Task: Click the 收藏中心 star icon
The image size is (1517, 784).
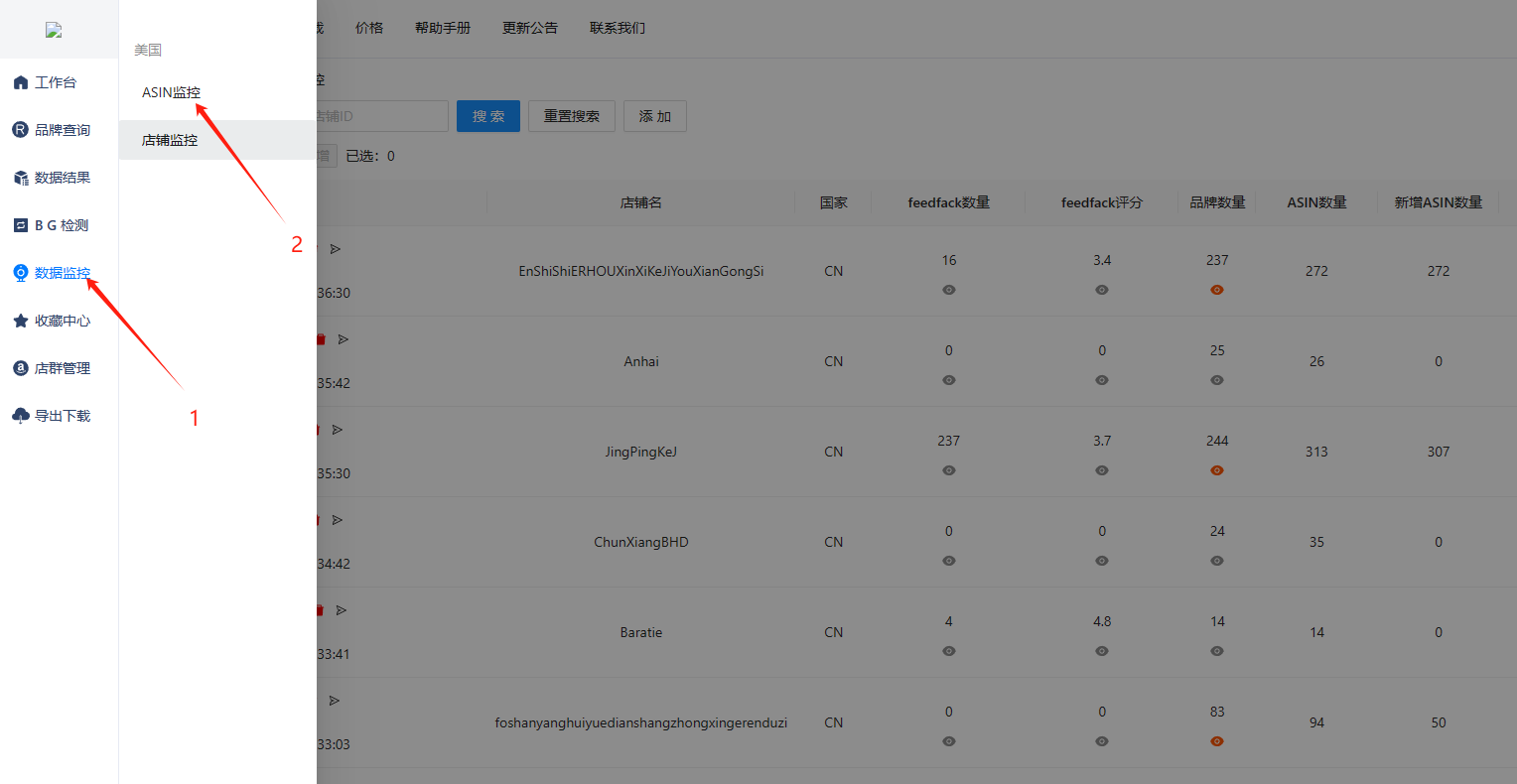Action: tap(21, 321)
